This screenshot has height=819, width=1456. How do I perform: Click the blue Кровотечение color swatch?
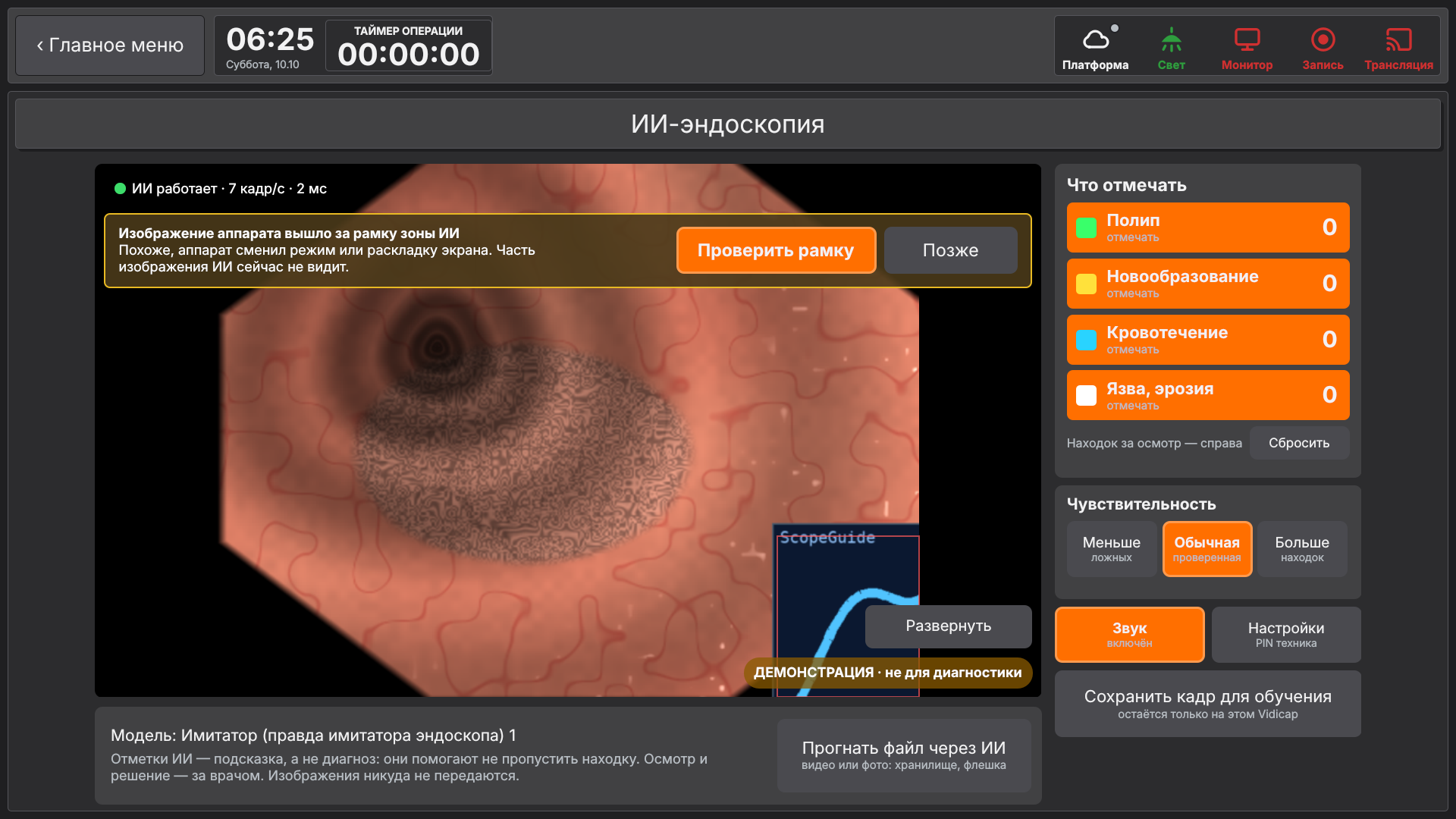tap(1086, 340)
